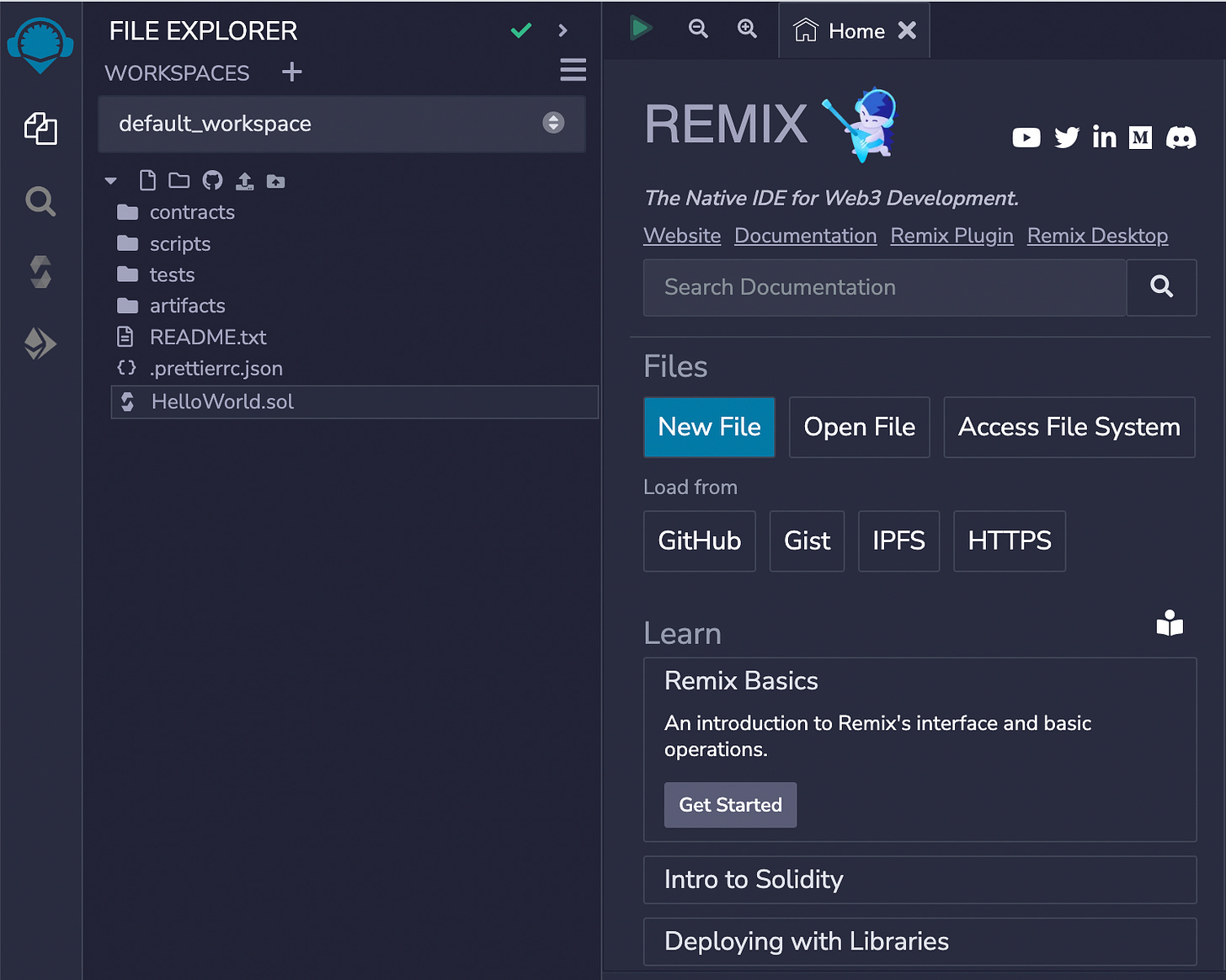Collapse the workspace root tree caret
The width and height of the screenshot is (1226, 980).
(110, 181)
